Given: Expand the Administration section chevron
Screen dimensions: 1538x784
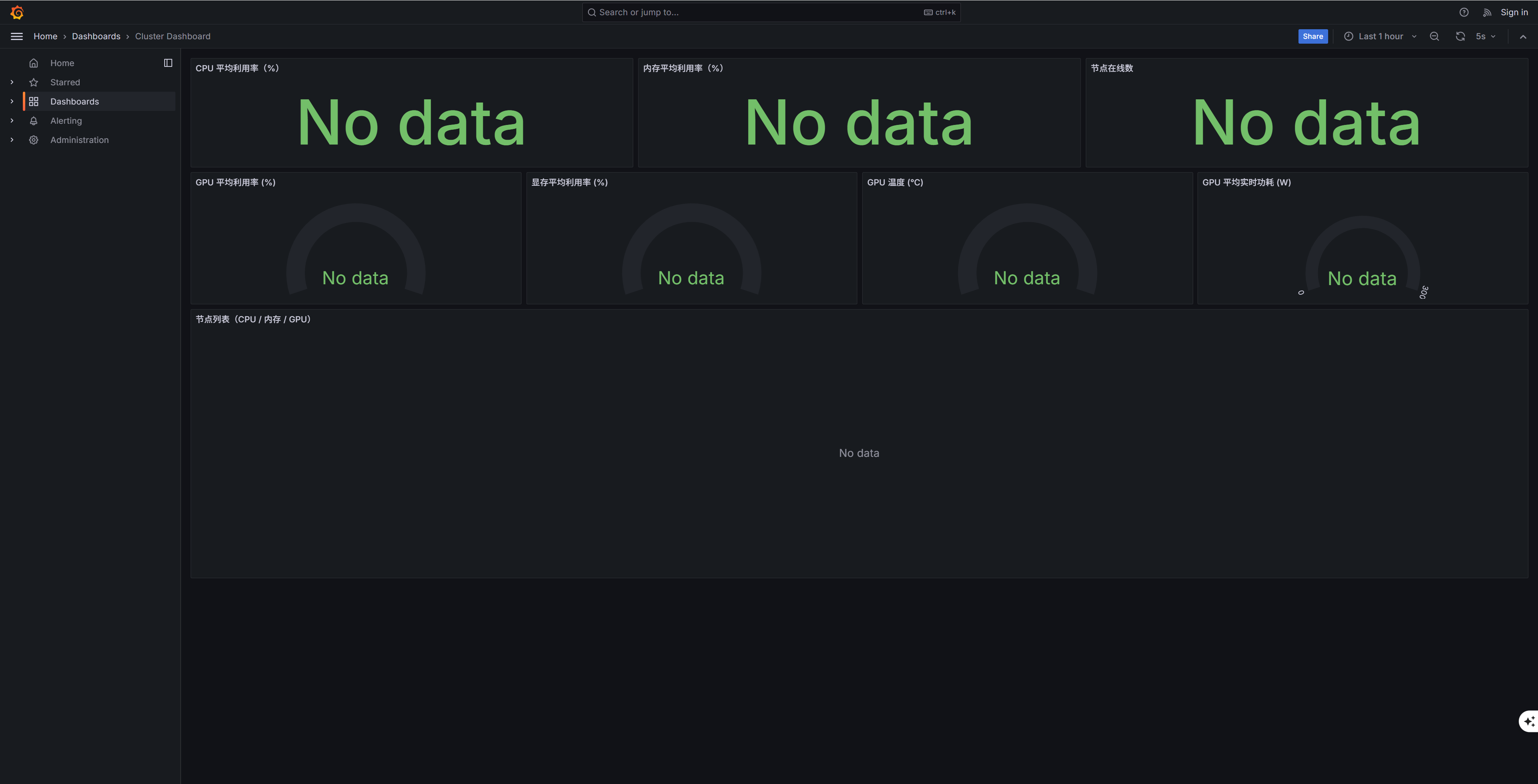Looking at the screenshot, I should click(12, 140).
